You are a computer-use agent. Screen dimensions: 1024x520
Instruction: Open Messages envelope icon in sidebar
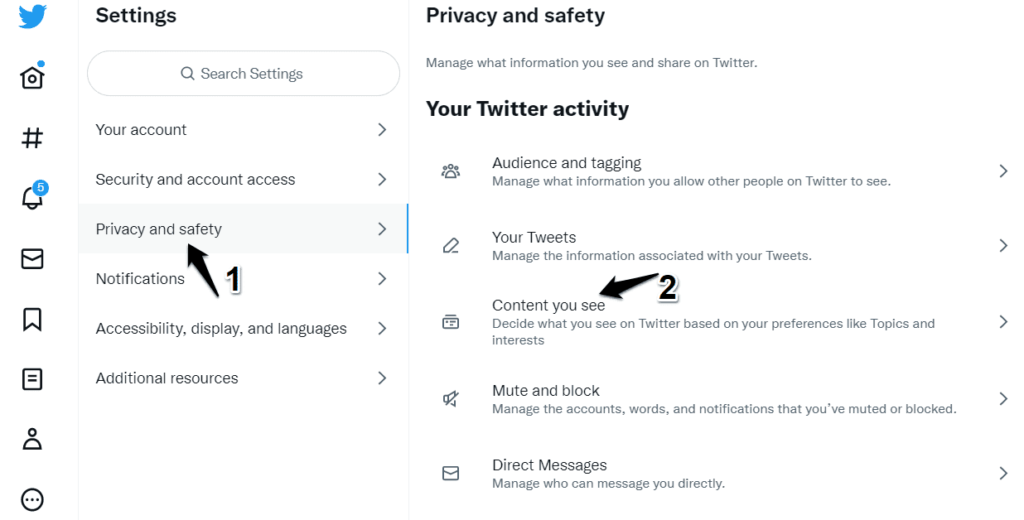tap(32, 259)
